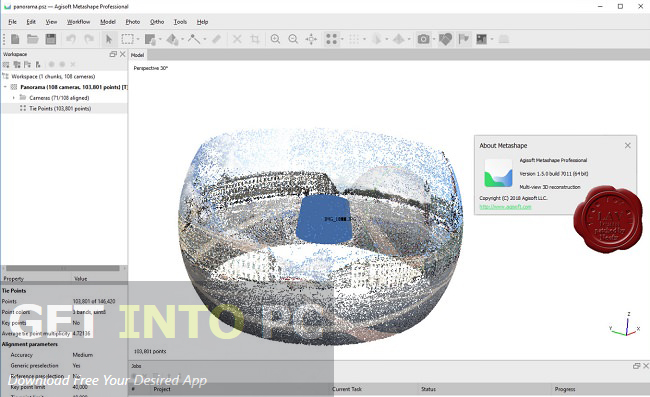Screen dimensions: 650x397
Task: Open the Show Cameras dropdown arrow
Action: [x=434, y=39]
